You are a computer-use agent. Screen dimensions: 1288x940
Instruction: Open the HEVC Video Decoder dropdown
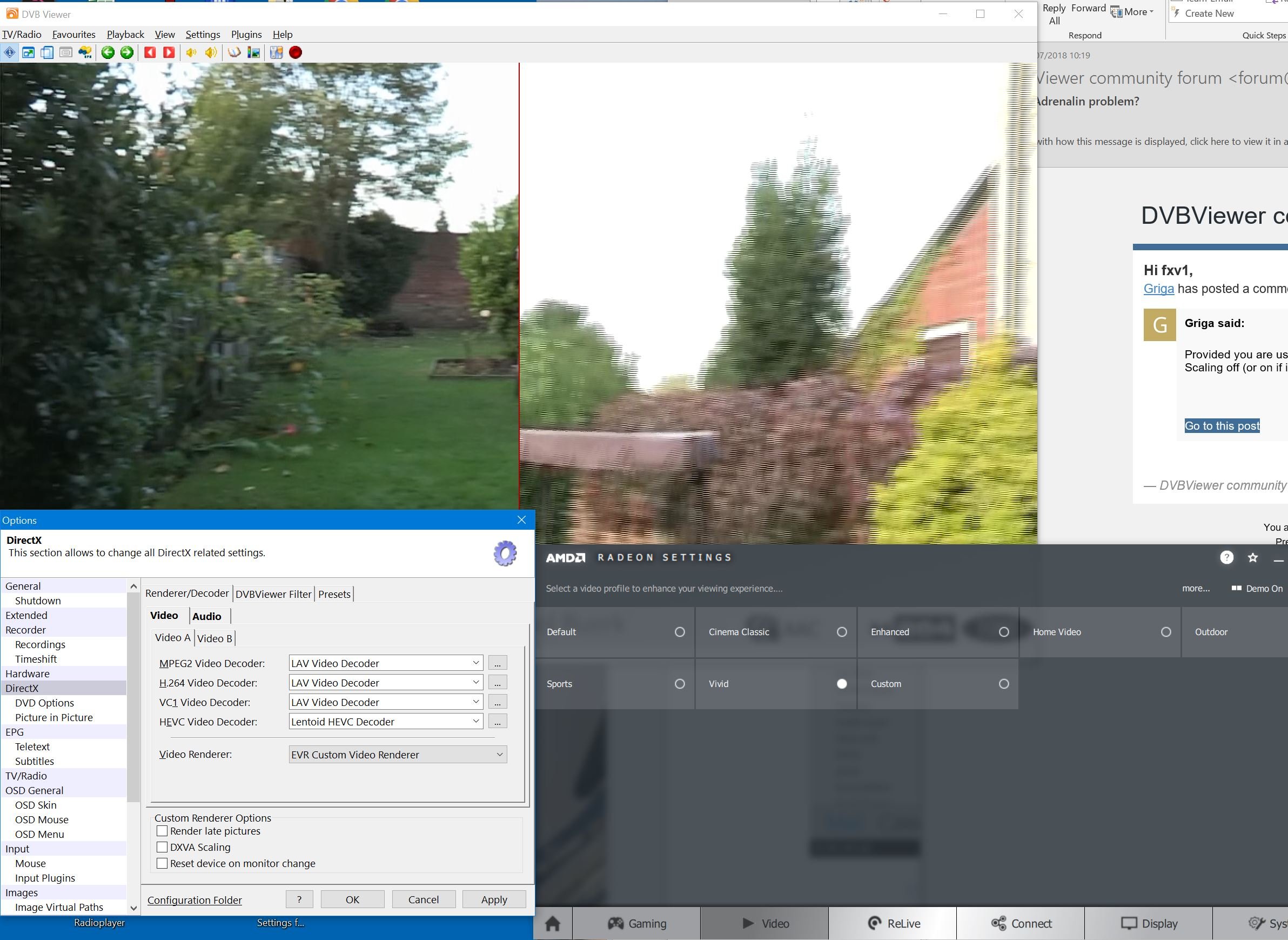coord(475,722)
